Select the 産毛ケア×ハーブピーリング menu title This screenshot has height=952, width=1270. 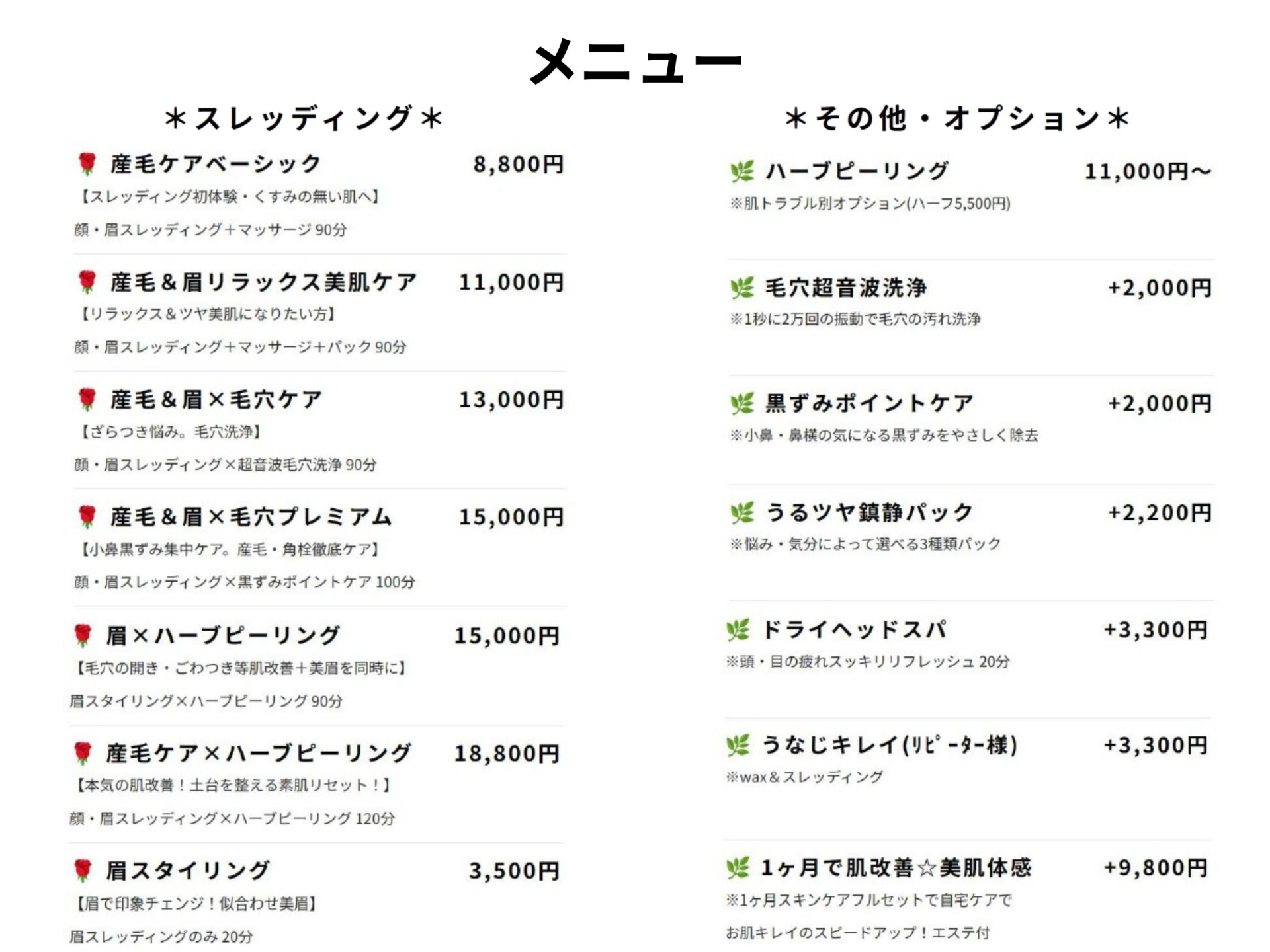tap(259, 753)
